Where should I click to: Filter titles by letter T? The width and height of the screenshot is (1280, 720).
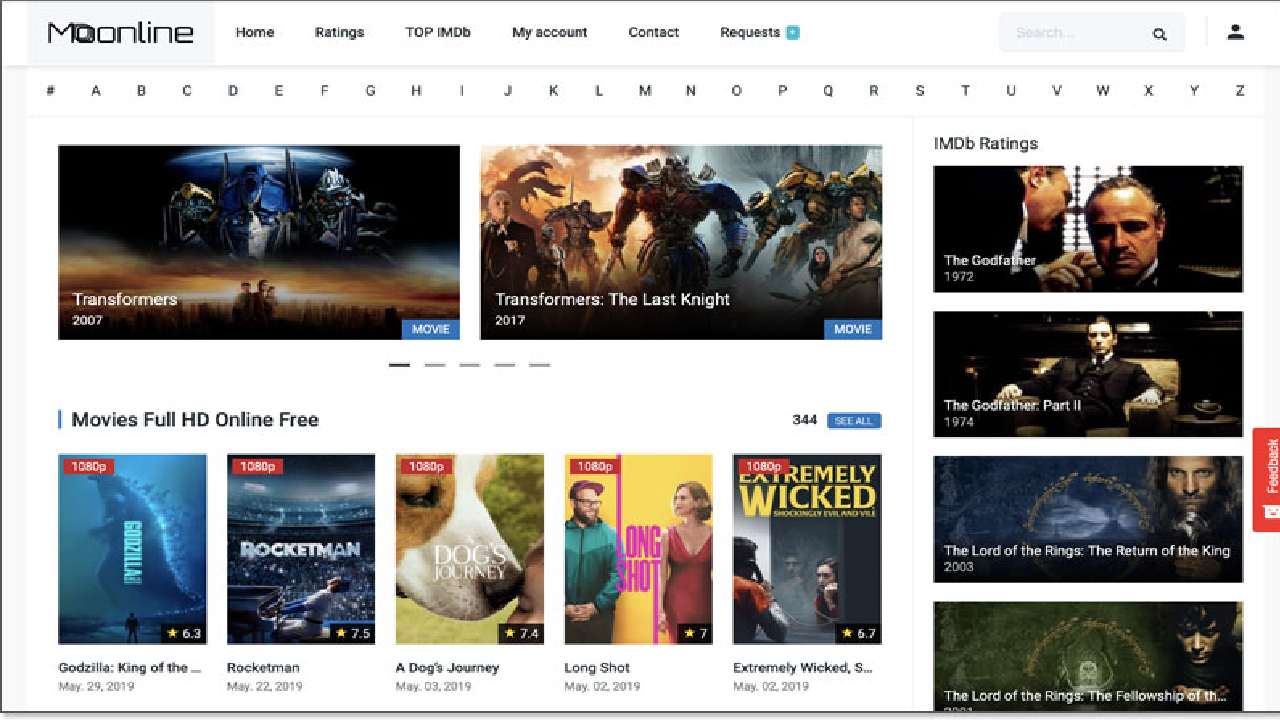(x=965, y=90)
